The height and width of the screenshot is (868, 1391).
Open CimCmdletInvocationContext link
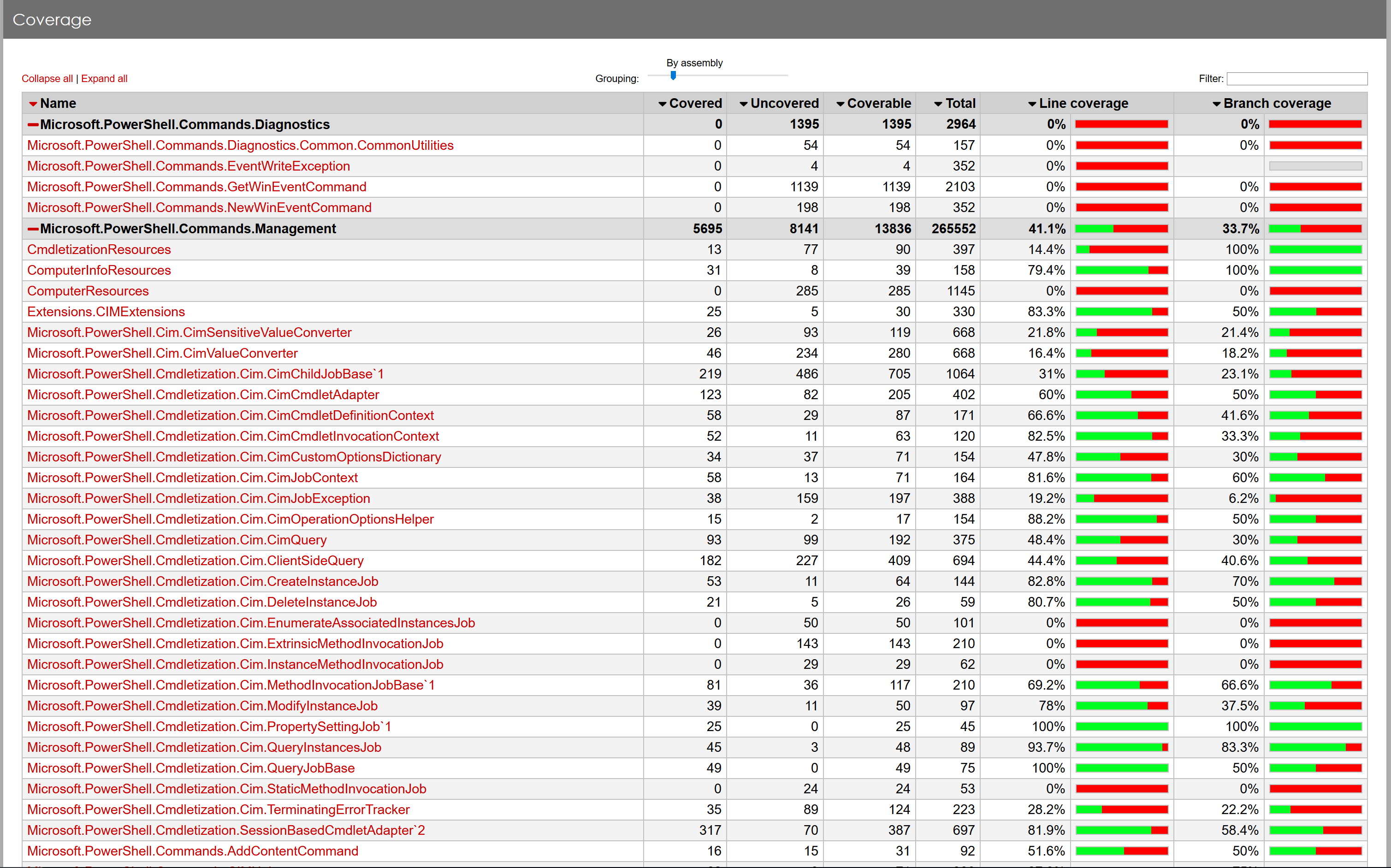tap(232, 436)
